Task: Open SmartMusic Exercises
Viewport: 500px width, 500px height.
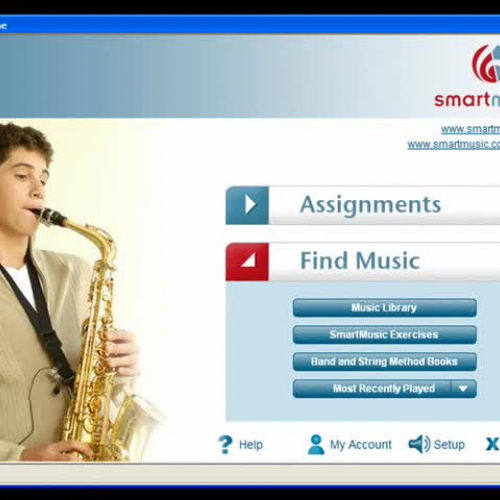Action: (385, 335)
